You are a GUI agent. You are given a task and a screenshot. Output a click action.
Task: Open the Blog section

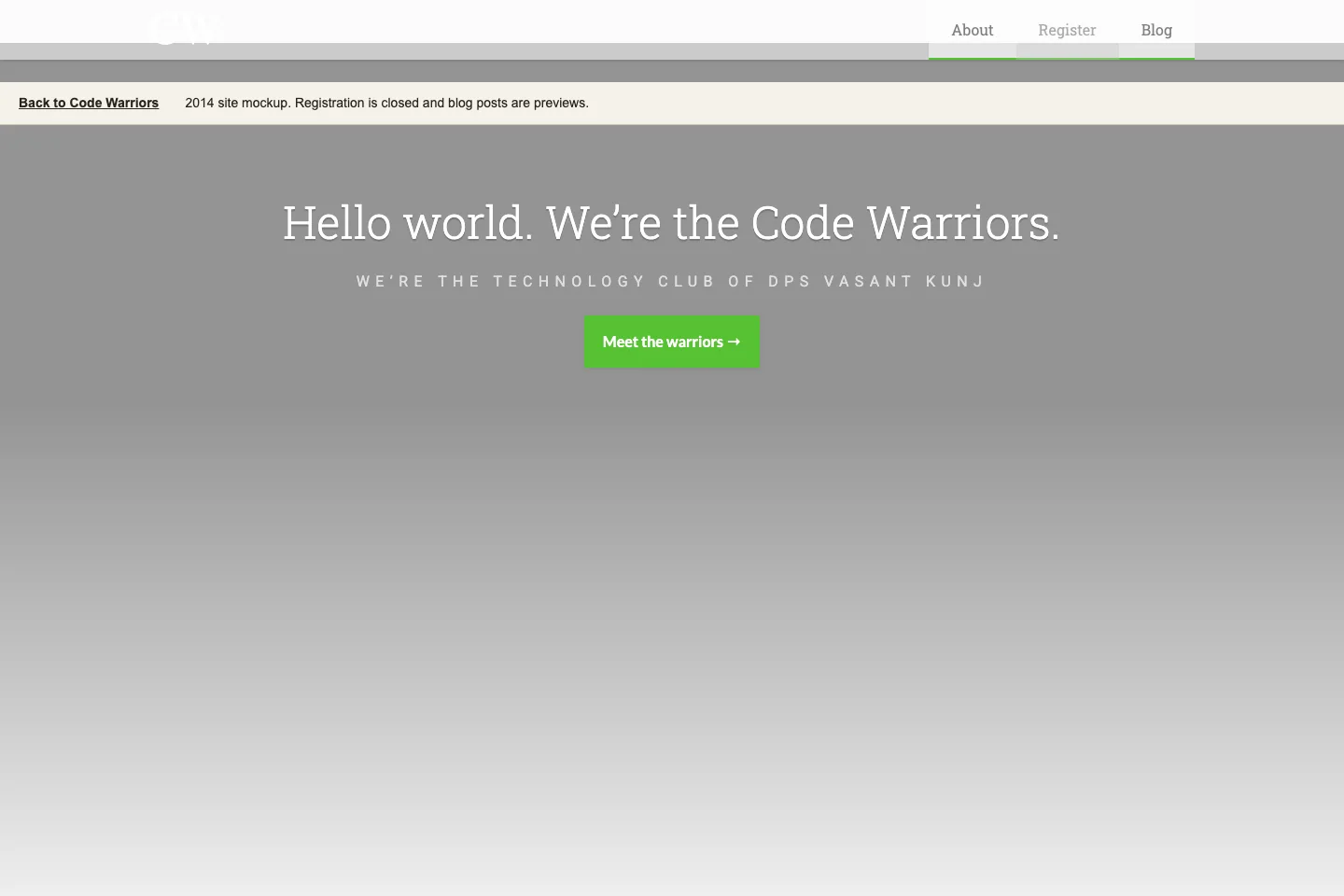pyautogui.click(x=1156, y=30)
